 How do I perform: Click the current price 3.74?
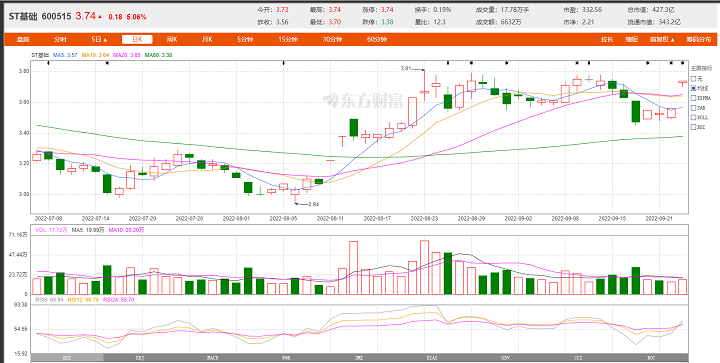pyautogui.click(x=86, y=16)
